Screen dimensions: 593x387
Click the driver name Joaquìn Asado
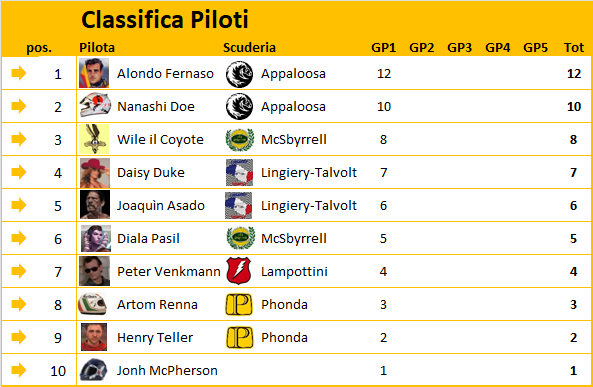pos(161,205)
